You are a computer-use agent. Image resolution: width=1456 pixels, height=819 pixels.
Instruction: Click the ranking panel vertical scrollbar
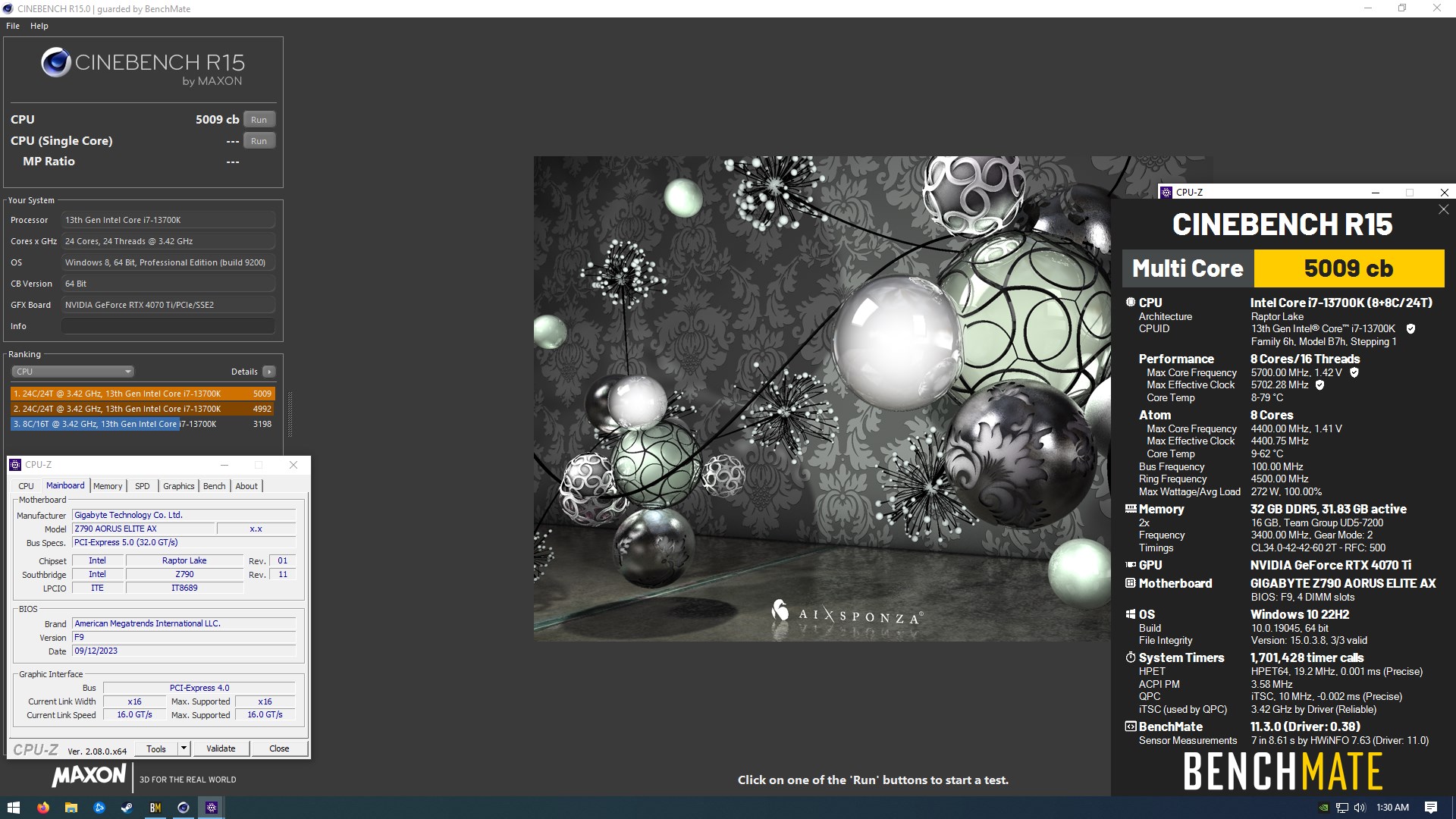point(290,413)
